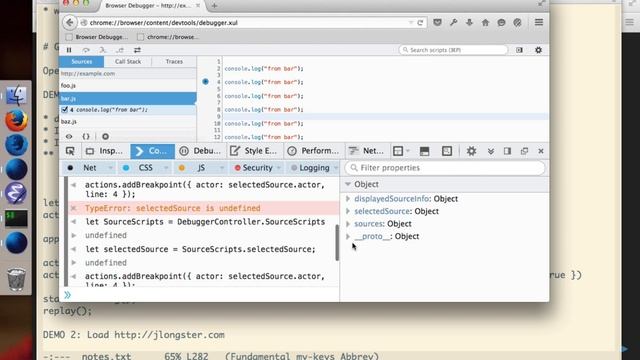The width and height of the screenshot is (640, 360).
Task: Click the element picker icon
Action: [x=70, y=151]
